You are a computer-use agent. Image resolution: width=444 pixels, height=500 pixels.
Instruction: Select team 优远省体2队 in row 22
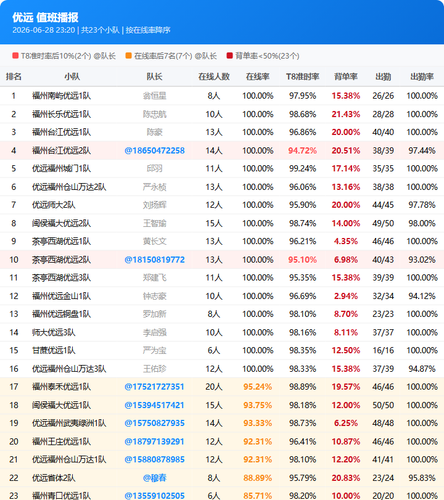(54, 478)
